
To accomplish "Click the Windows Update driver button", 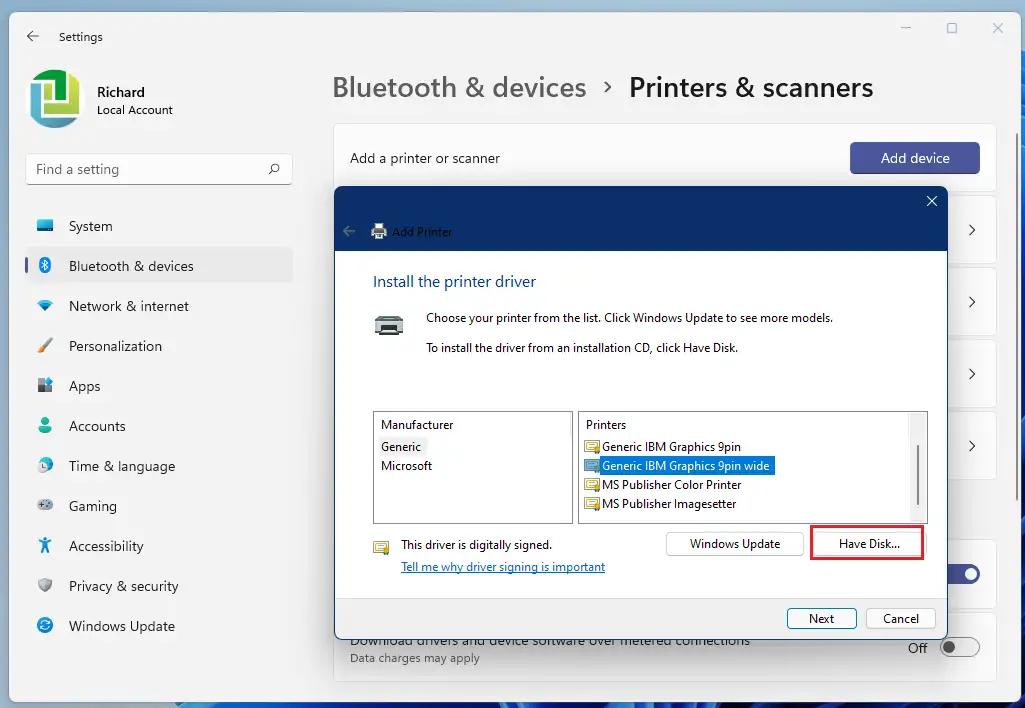I will coord(735,544).
